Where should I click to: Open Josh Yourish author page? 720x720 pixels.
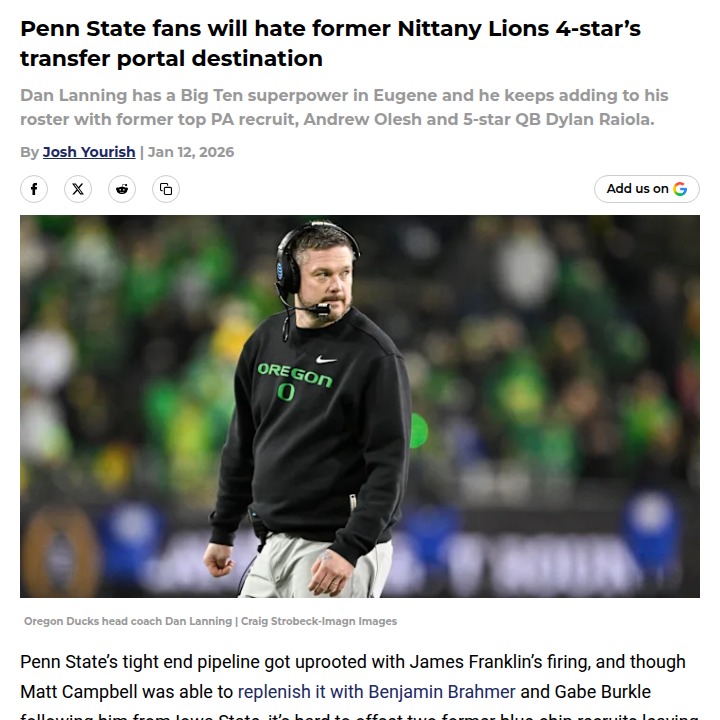[89, 152]
